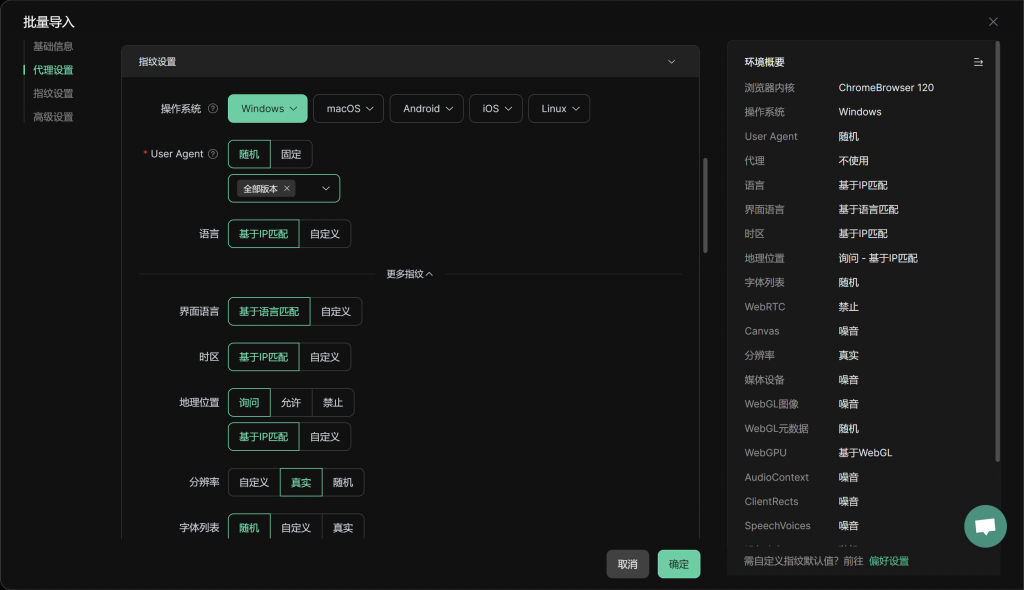Collapse 更多指纹 section

[410, 274]
